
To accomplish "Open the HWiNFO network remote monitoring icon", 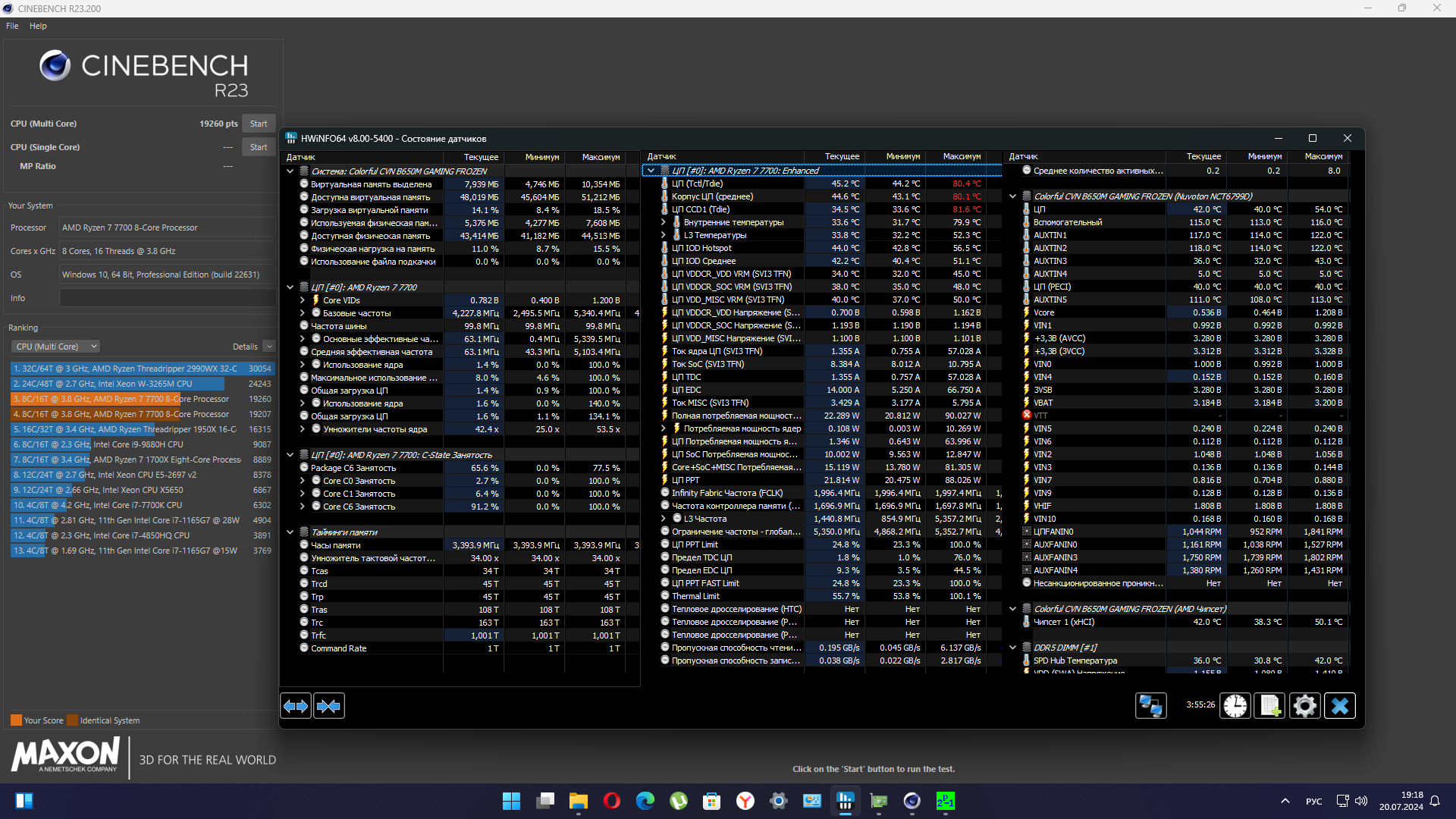I will [x=1150, y=706].
